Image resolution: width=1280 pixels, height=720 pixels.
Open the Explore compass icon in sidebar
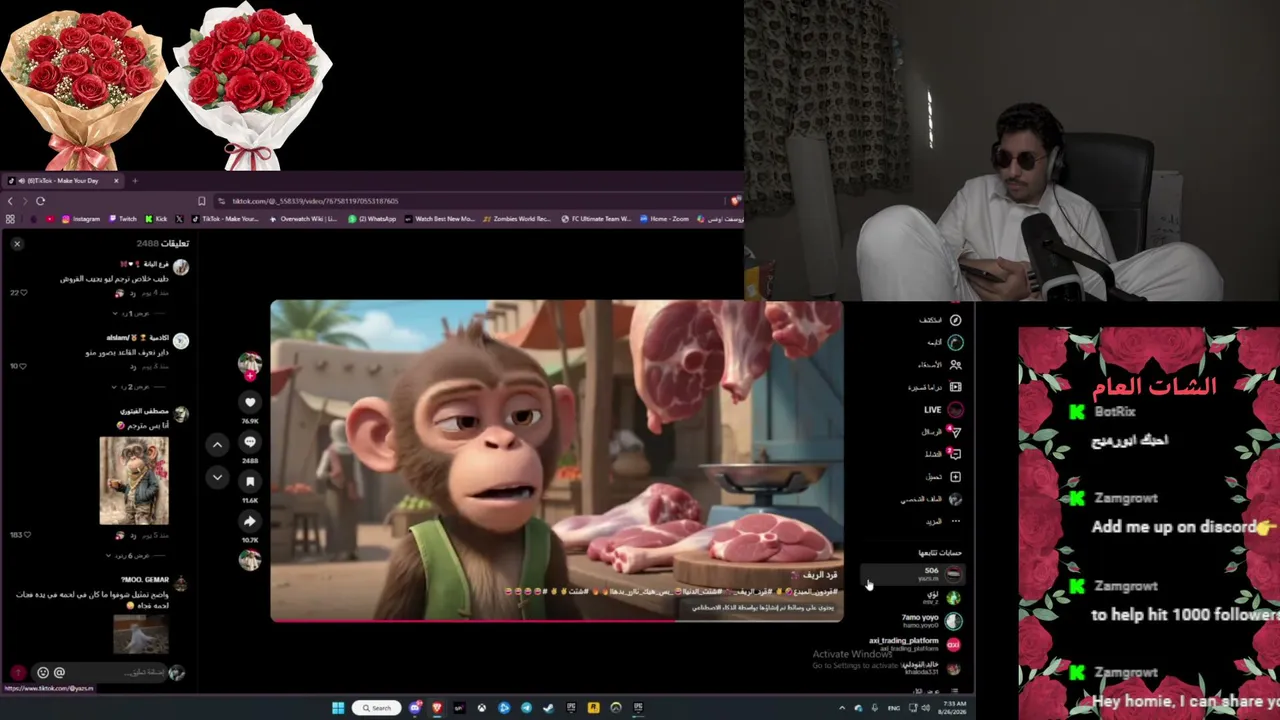point(955,320)
